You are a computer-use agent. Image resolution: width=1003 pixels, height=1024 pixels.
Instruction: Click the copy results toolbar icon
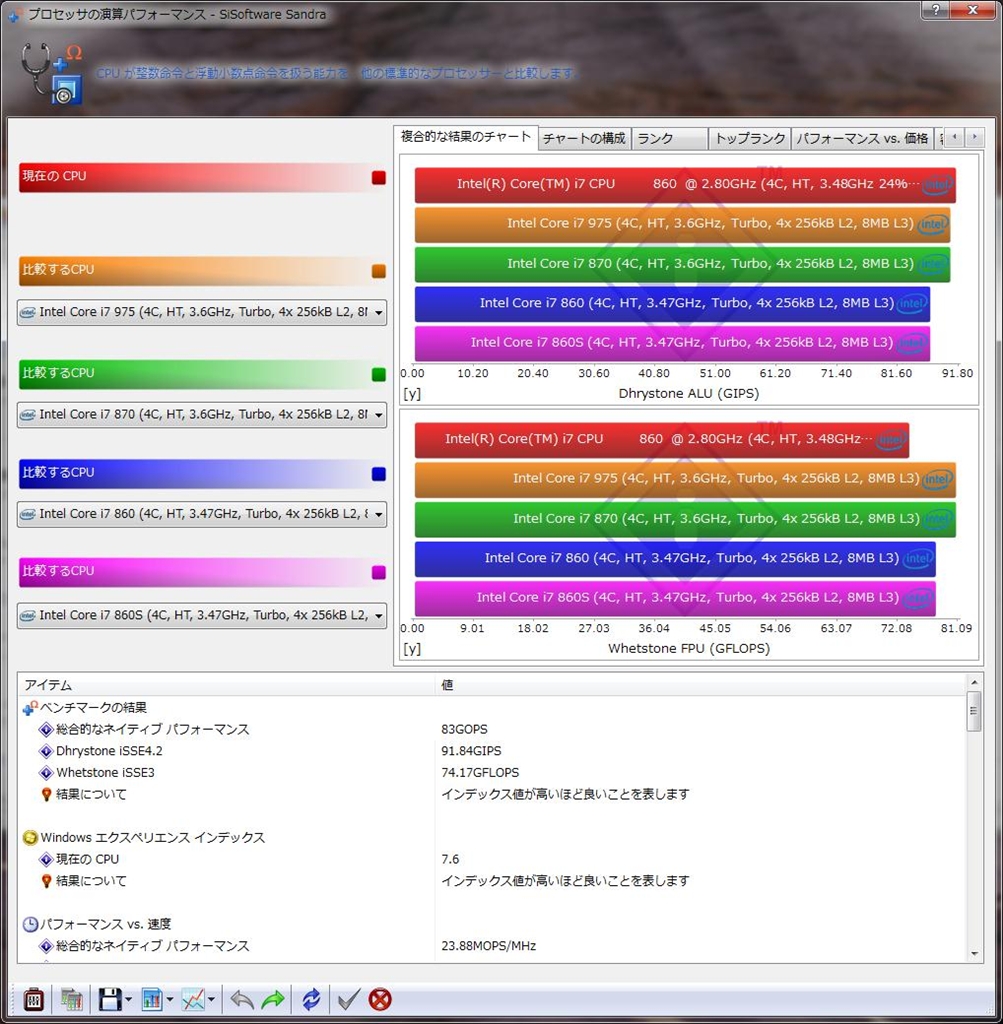click(71, 999)
